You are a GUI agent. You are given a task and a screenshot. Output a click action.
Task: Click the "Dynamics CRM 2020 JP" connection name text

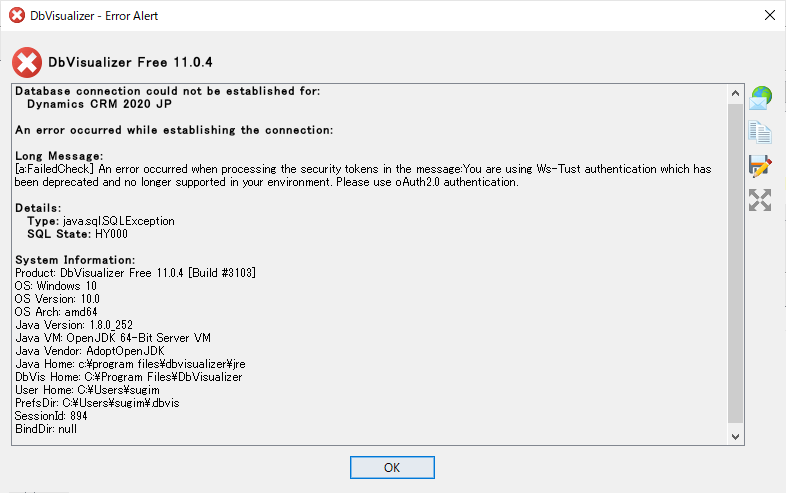[x=99, y=104]
